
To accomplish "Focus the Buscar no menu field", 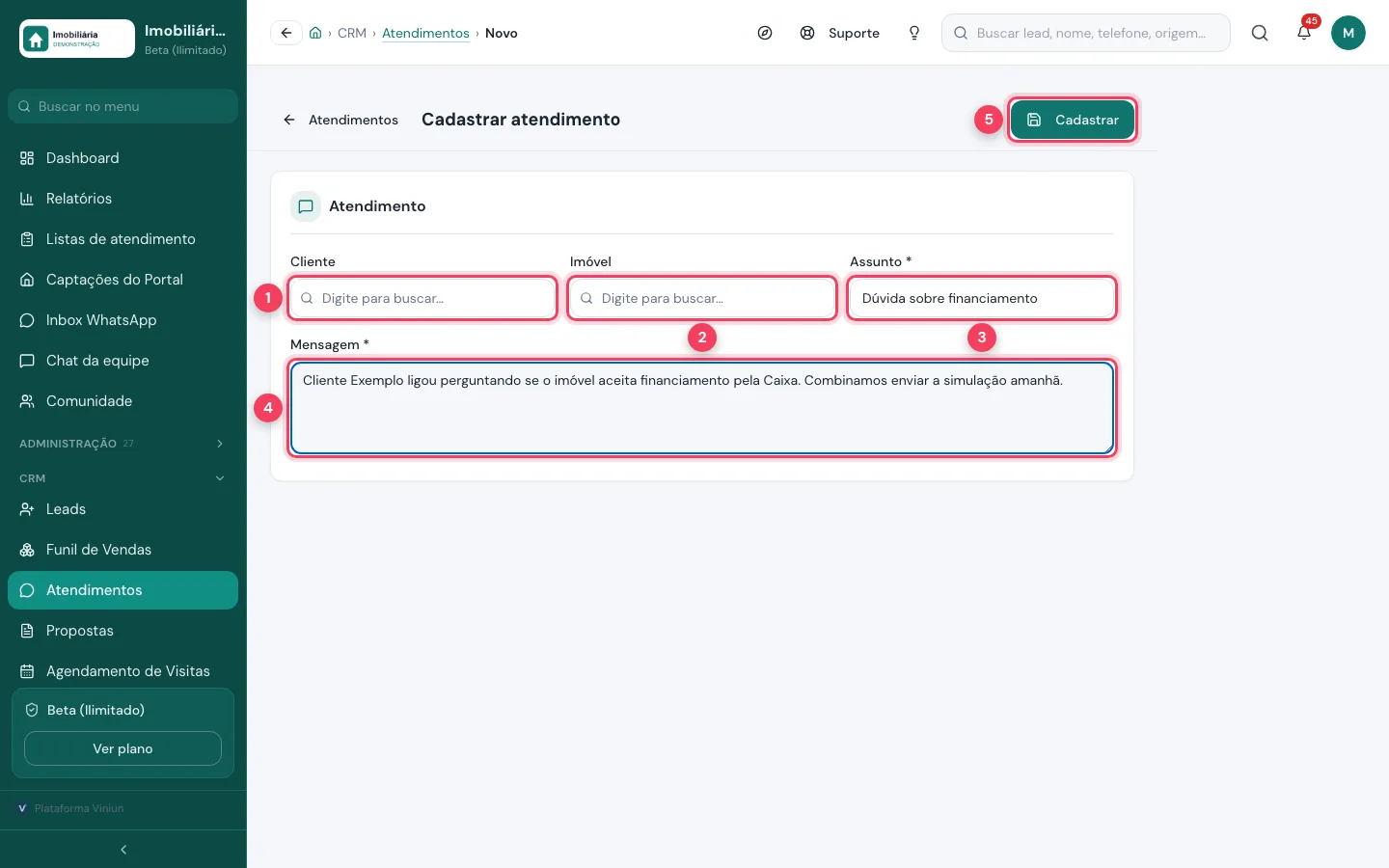I will click(123, 106).
